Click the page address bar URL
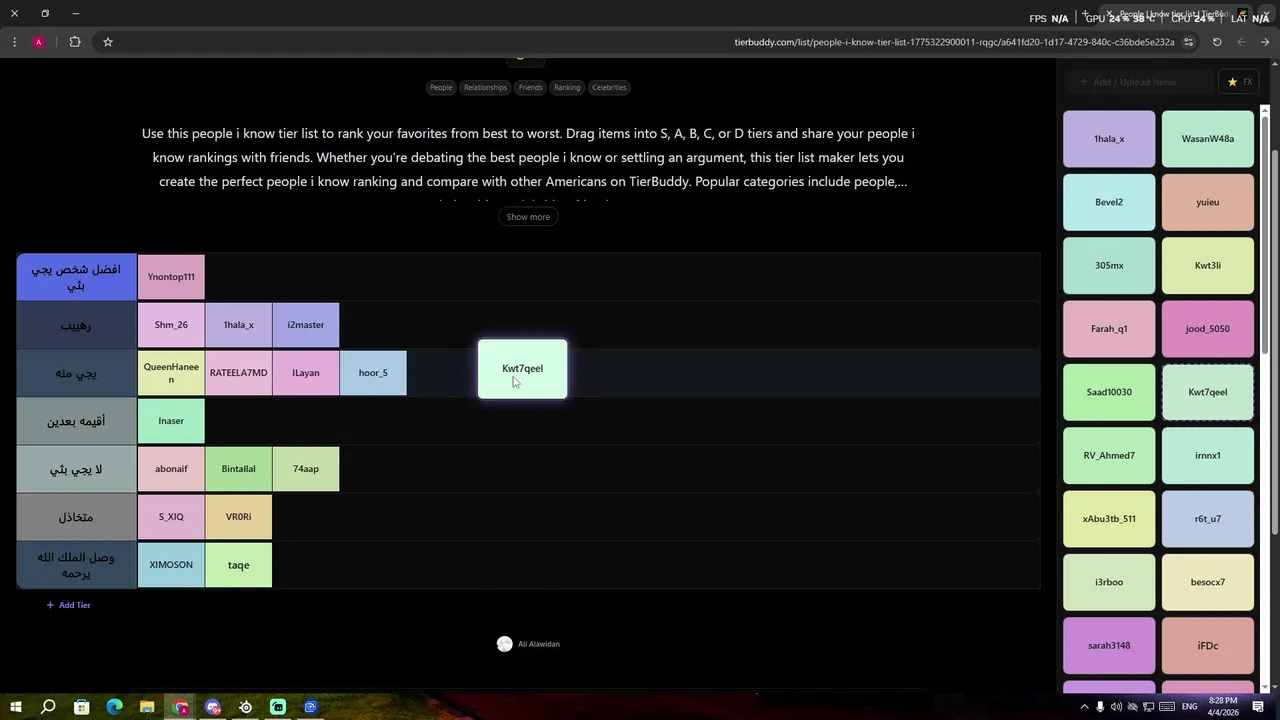 pyautogui.click(x=954, y=42)
